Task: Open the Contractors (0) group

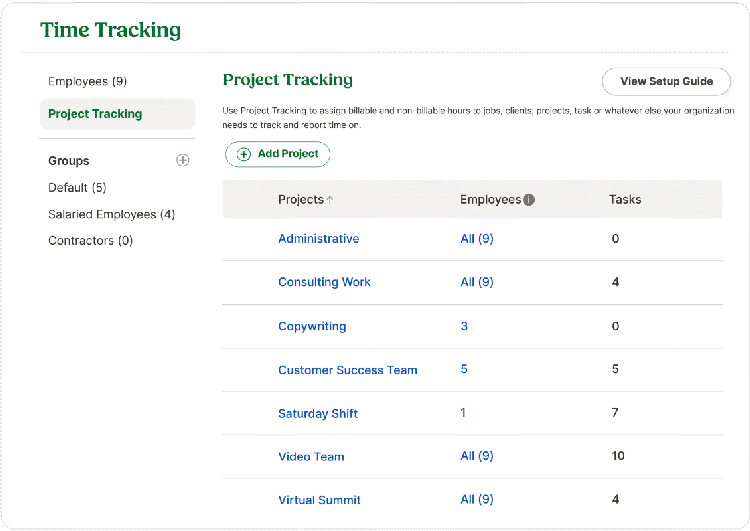Action: tap(90, 240)
